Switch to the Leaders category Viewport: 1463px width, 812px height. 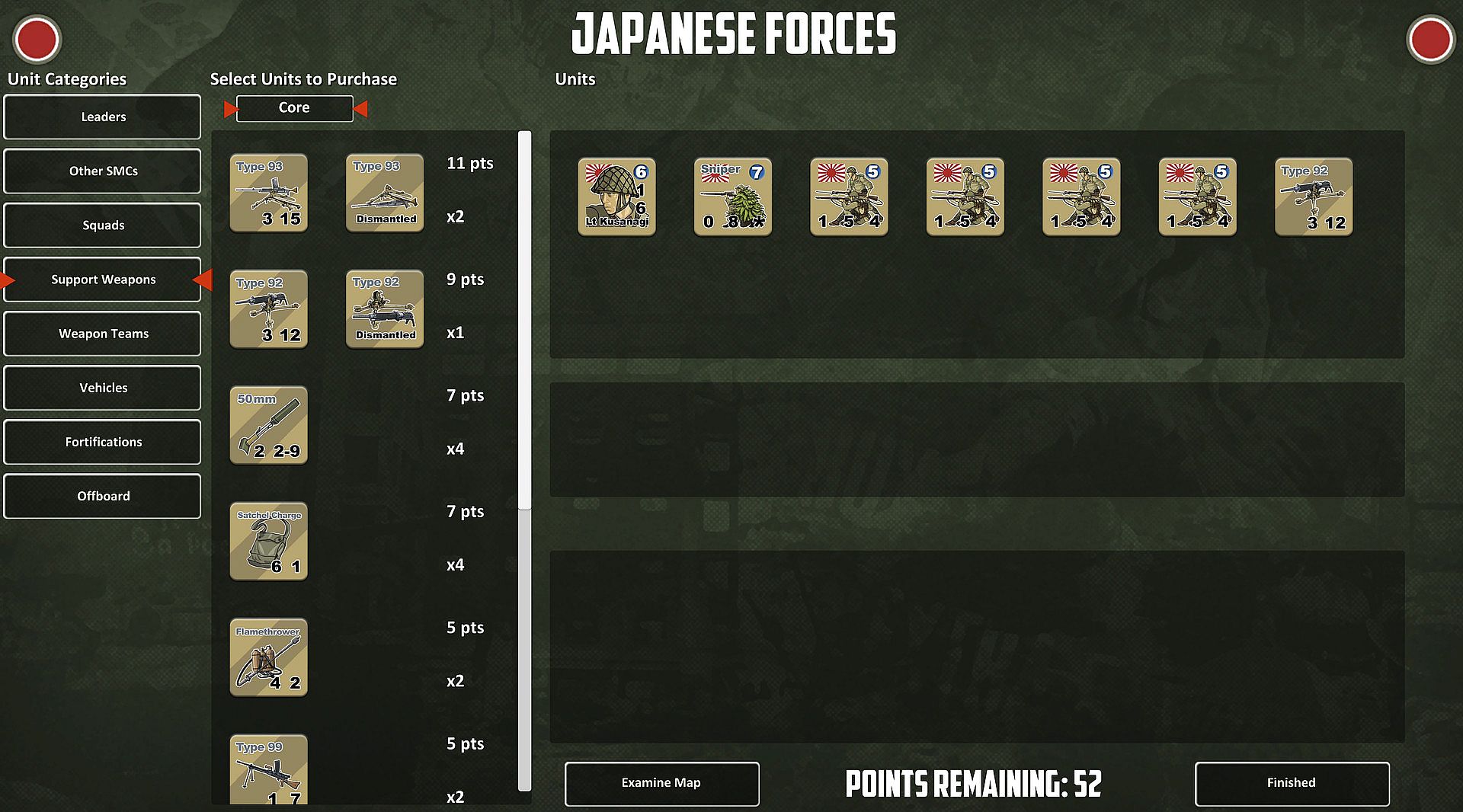point(102,117)
